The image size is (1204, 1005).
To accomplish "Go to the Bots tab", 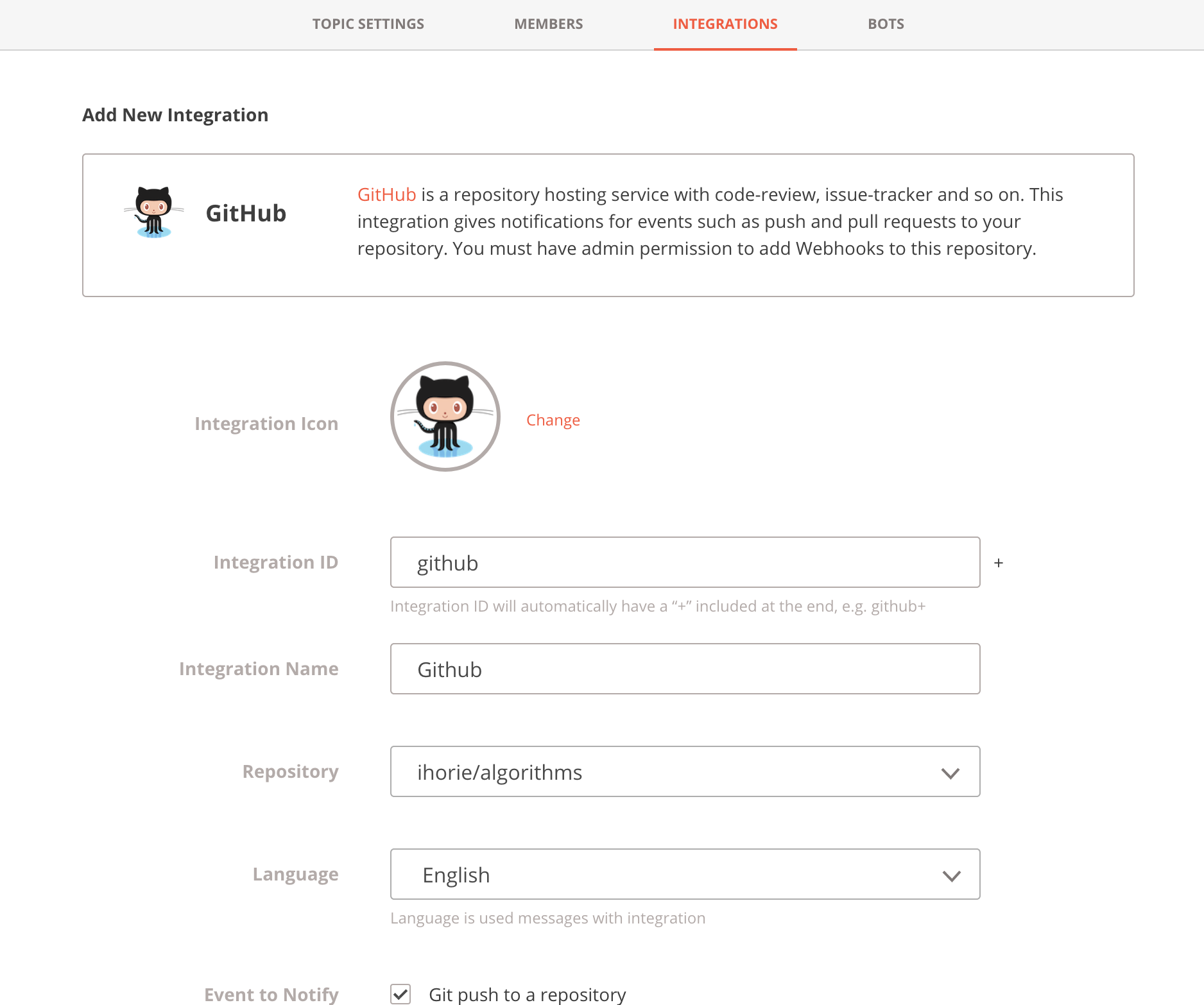I will coord(886,24).
